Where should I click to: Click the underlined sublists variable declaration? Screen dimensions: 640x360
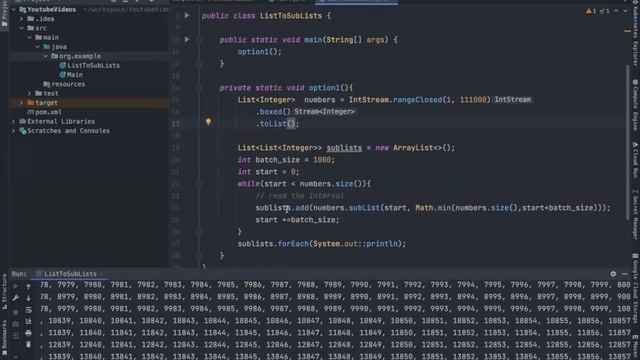coord(344,148)
